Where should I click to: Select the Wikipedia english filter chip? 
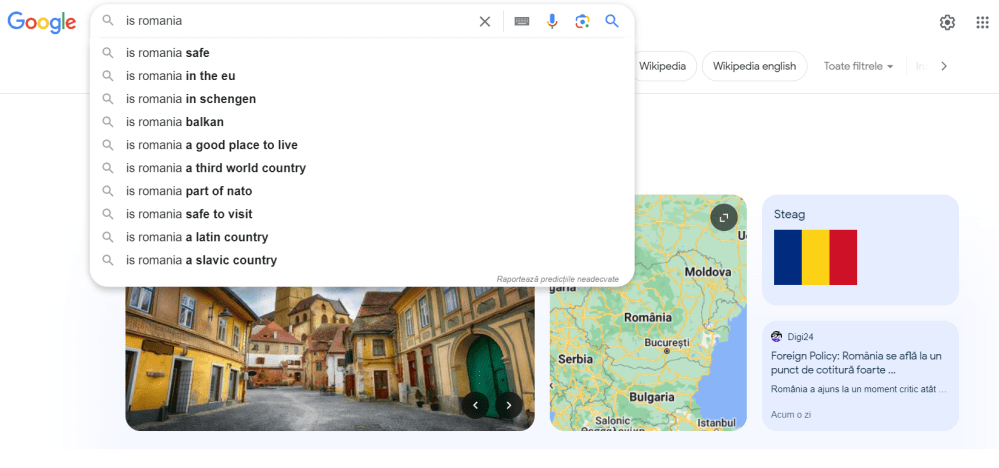754,66
